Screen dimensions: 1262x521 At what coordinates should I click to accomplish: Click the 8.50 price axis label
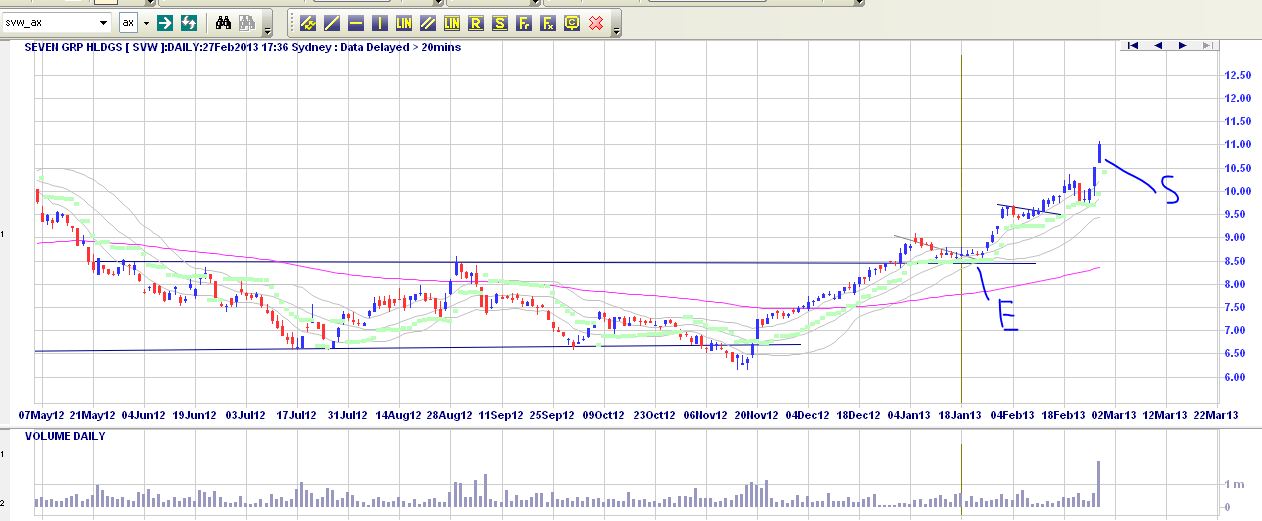(x=1238, y=261)
